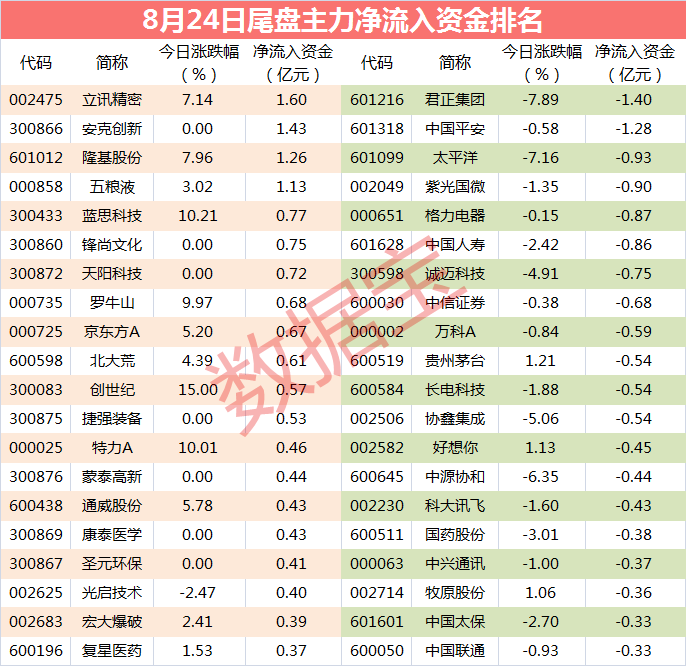Click the name 诚迈科技

point(455,273)
